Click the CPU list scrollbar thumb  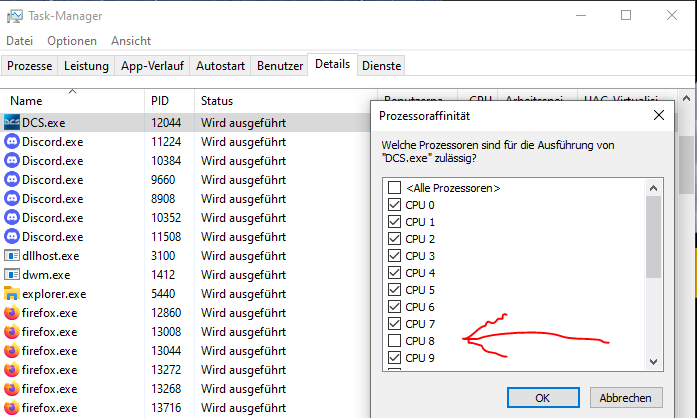653,237
